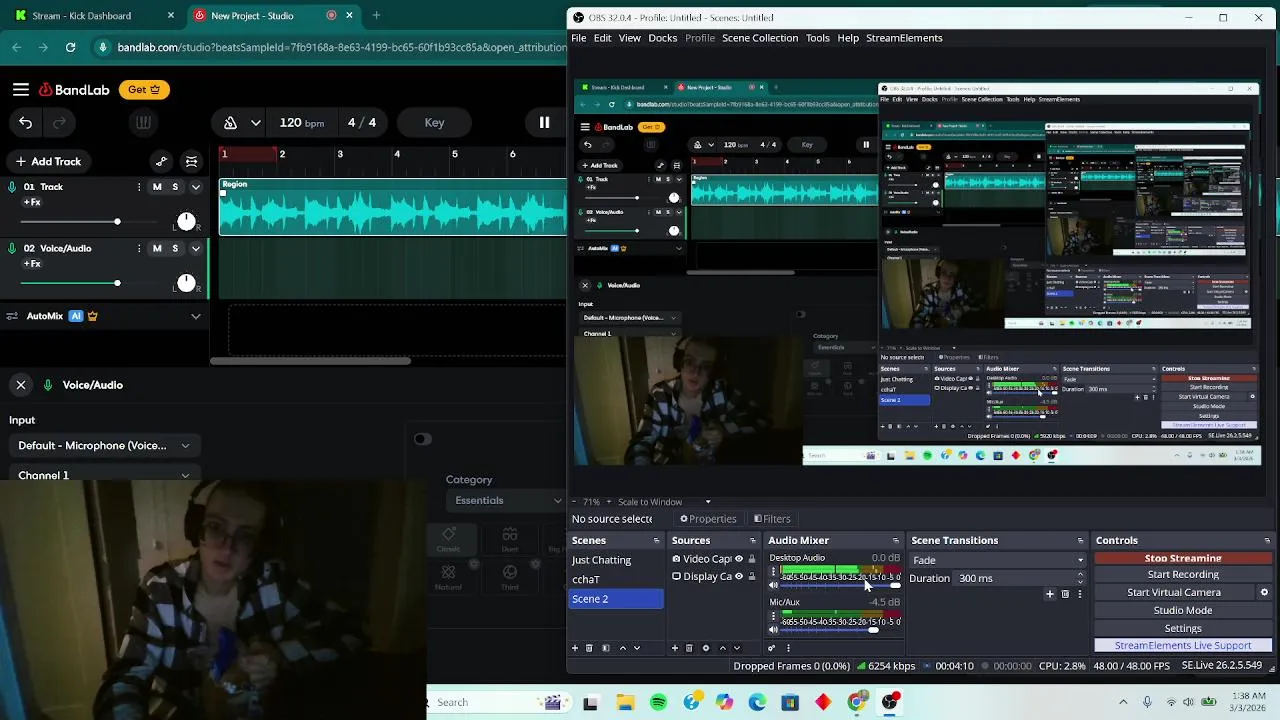Select the Region audio clip on track 01
This screenshot has height=720, width=1280.
pos(393,207)
